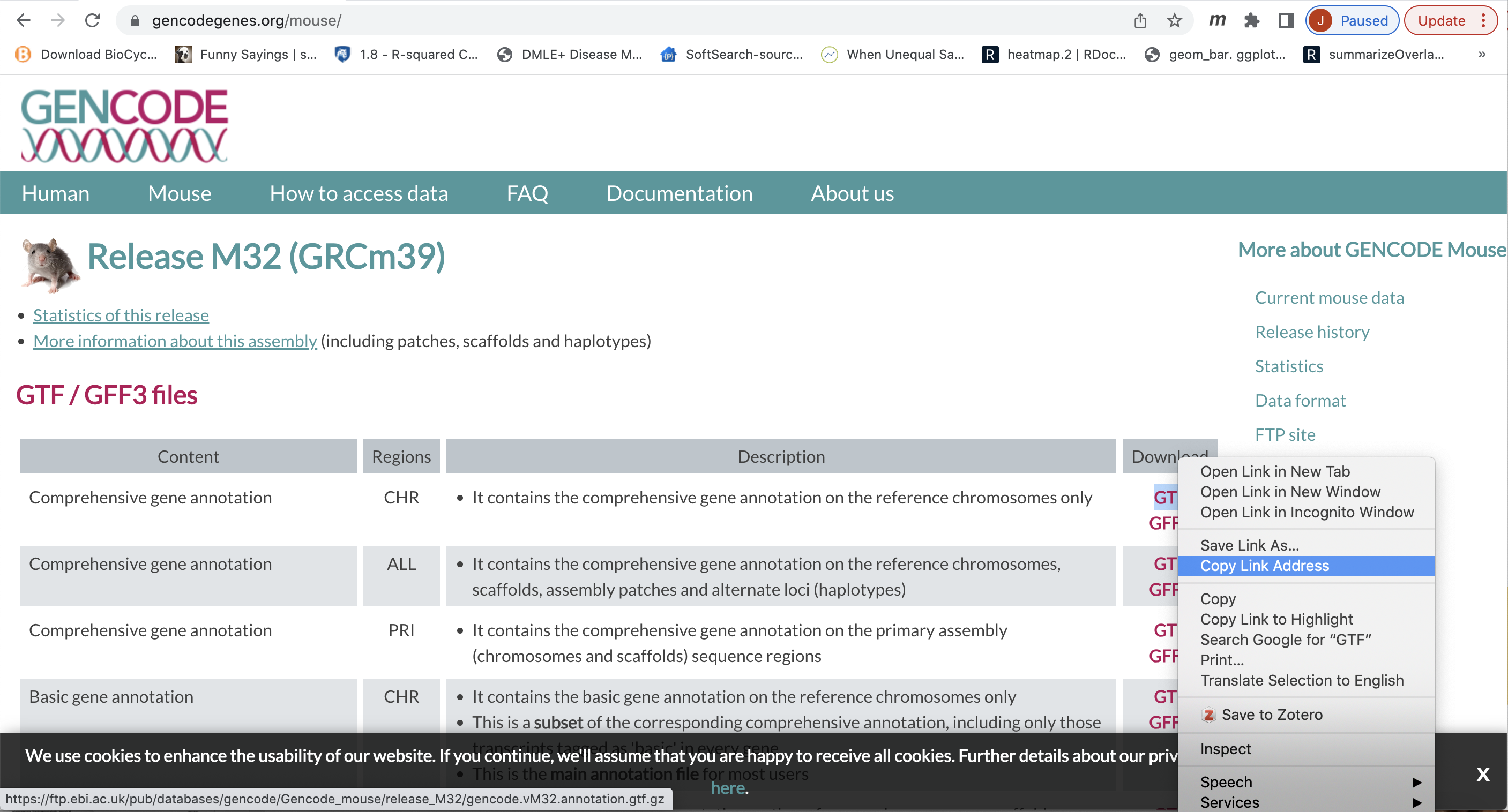Click Open Link in New Tab option
The image size is (1508, 812).
(x=1274, y=471)
